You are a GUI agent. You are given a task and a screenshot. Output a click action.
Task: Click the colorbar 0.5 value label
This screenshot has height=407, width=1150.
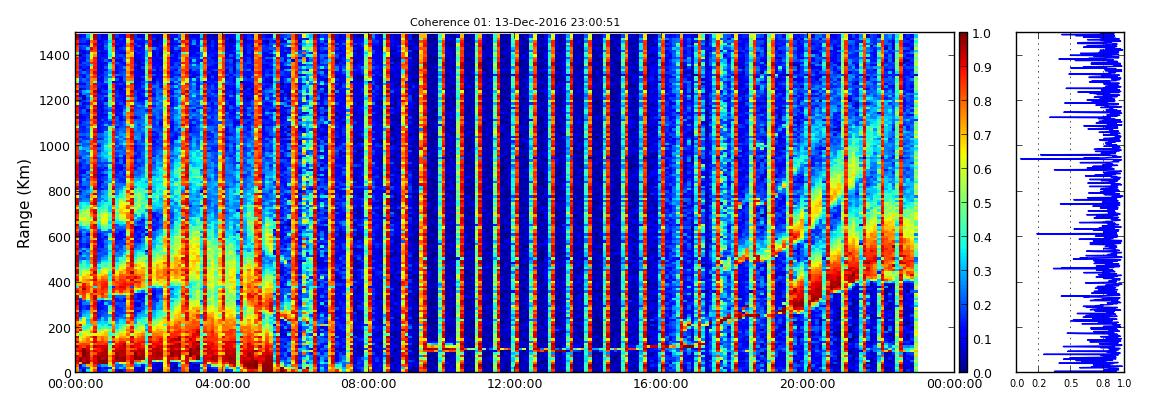(x=982, y=203)
